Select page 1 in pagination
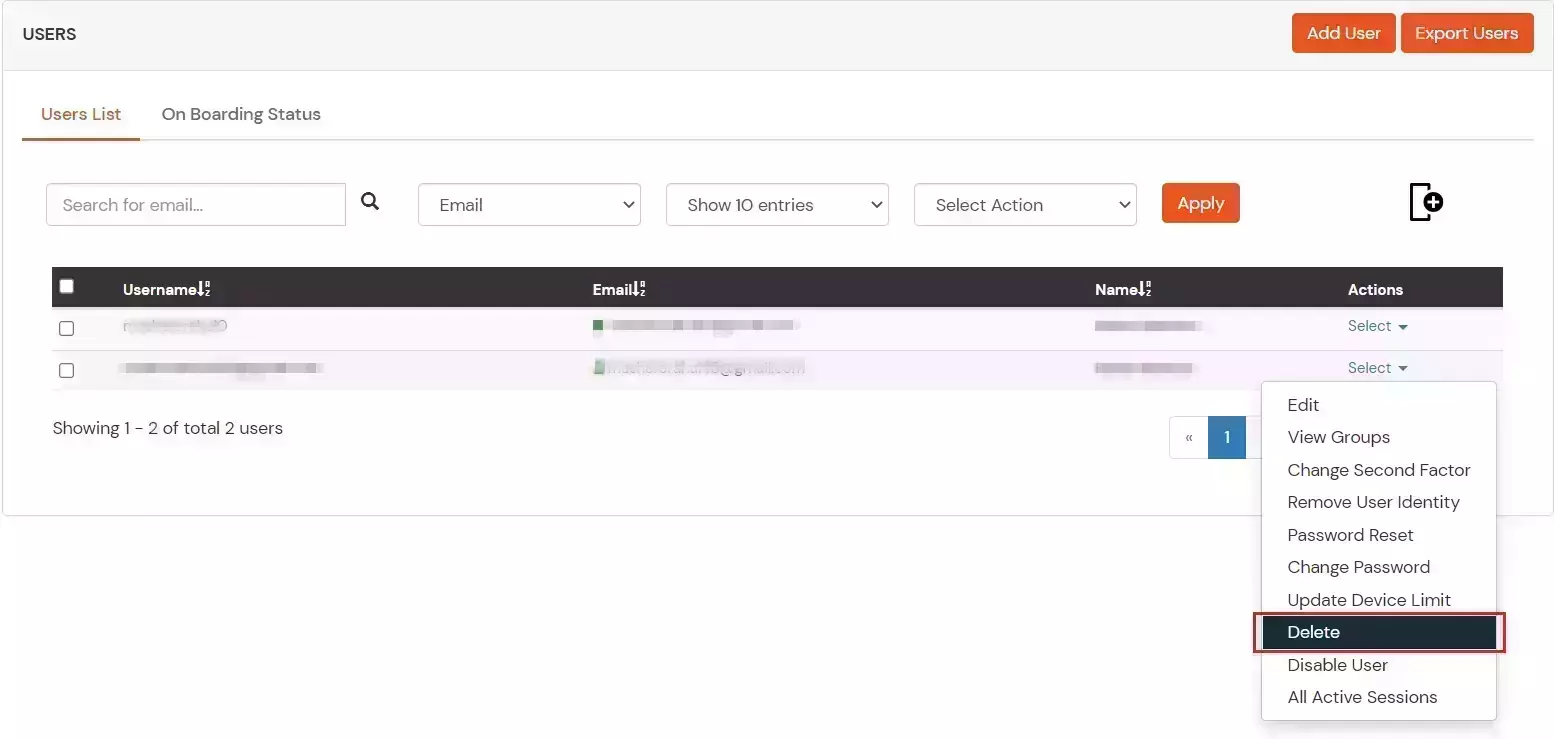 pyautogui.click(x=1227, y=437)
